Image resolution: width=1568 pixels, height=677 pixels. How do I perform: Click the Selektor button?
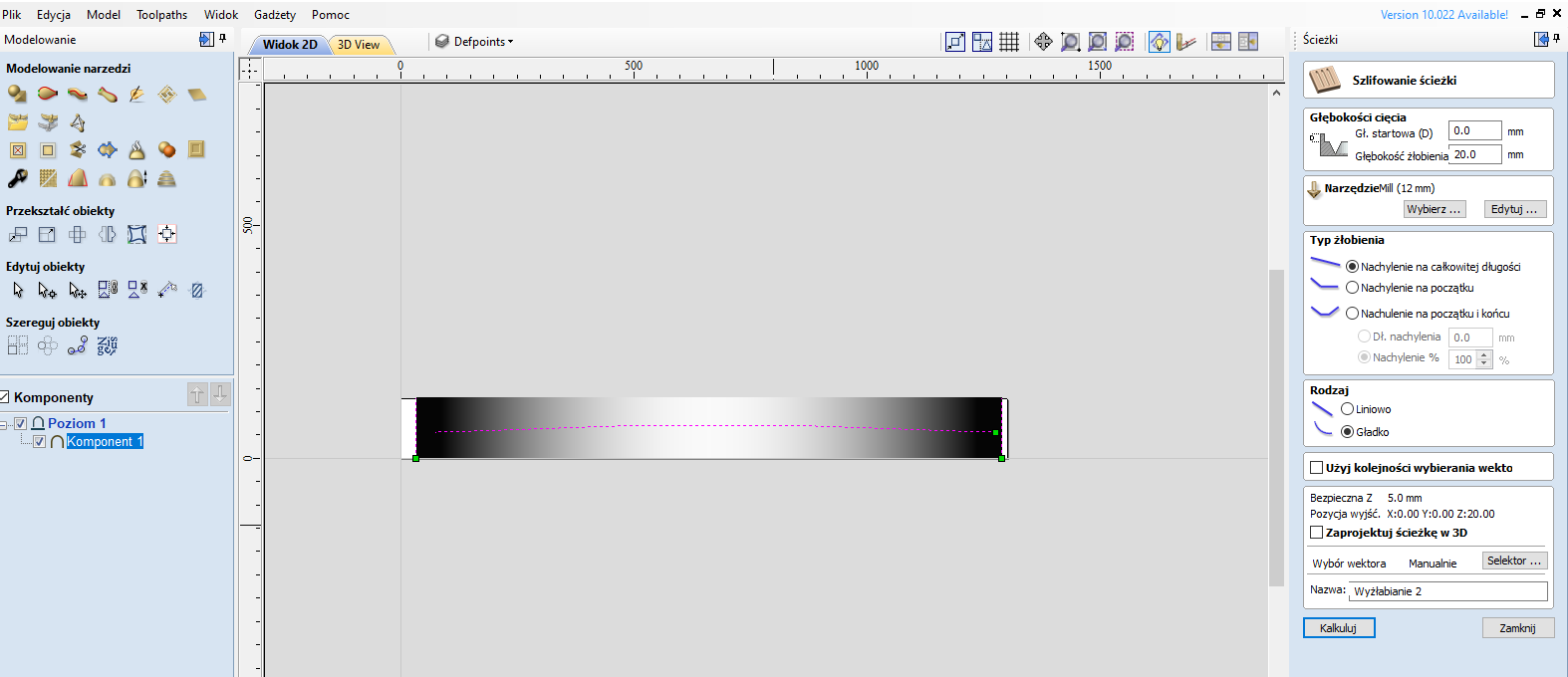(1514, 561)
